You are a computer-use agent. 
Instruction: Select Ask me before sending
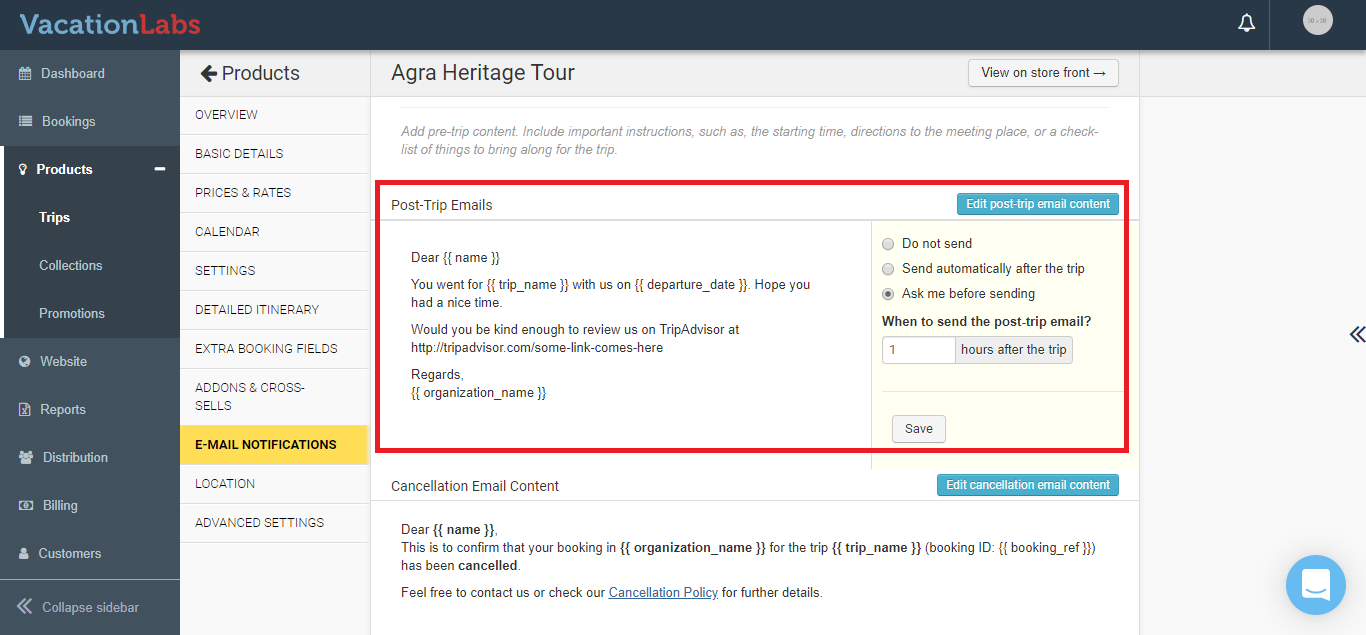[888, 294]
